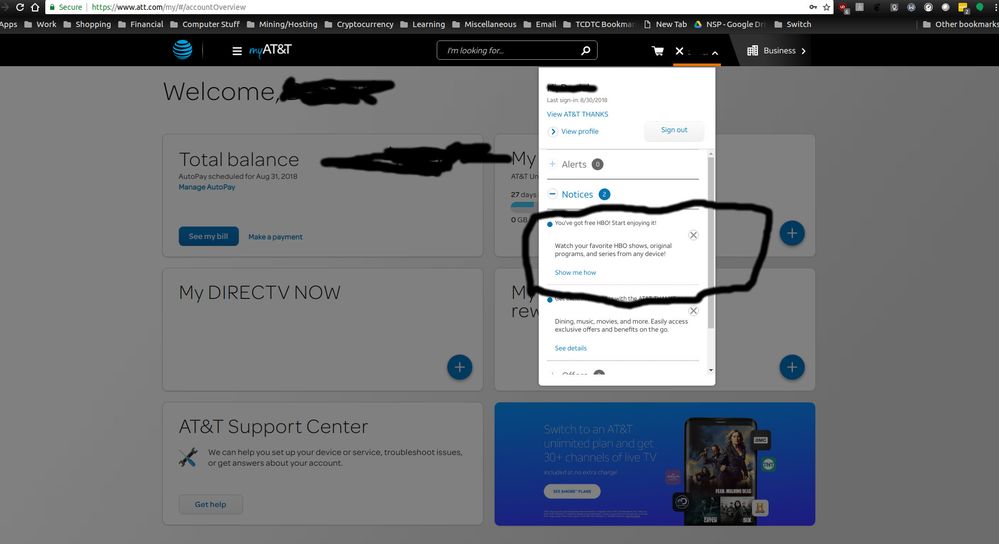Open the Learning bookmarks folder
This screenshot has width=999, height=544.
tap(422, 24)
